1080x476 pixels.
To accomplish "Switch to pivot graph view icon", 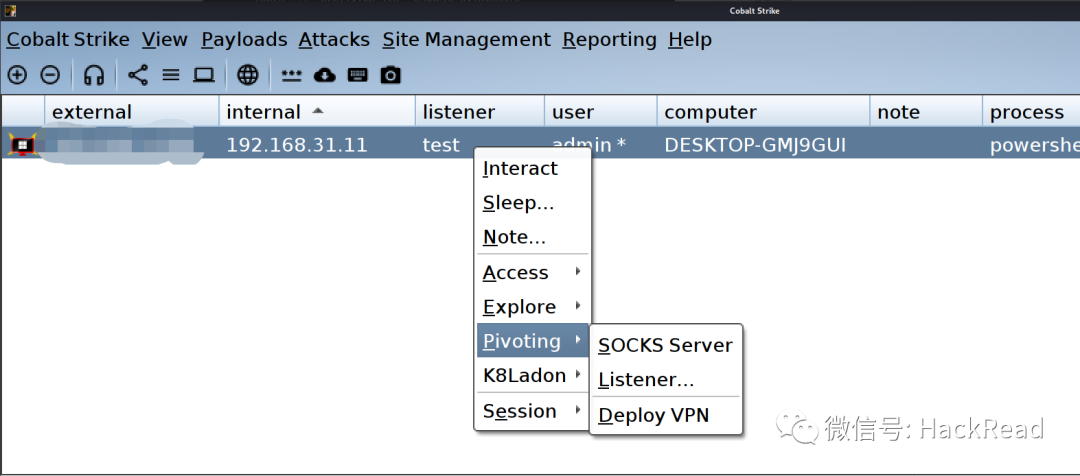I will click(x=138, y=74).
